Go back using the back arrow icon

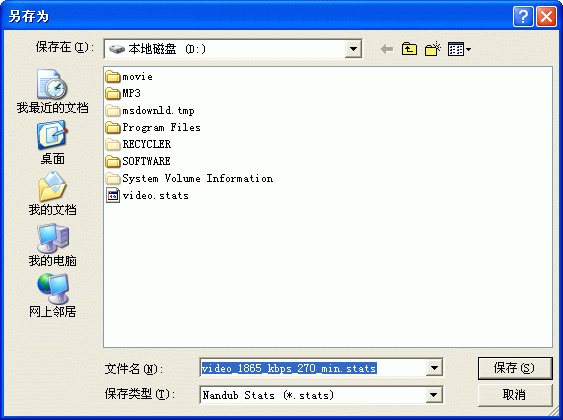coord(387,49)
